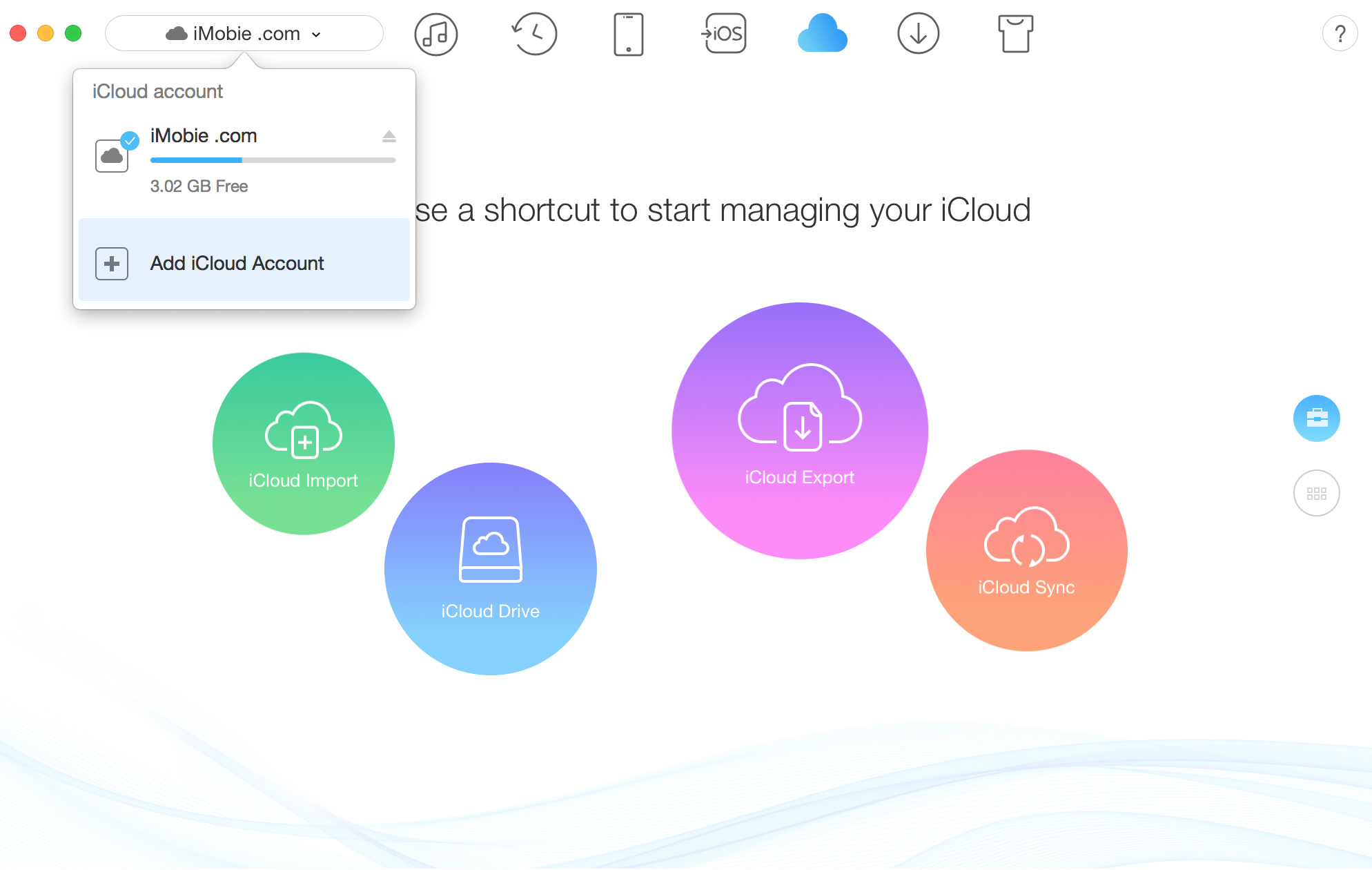Click Add iCloud Account
The height and width of the screenshot is (870, 1372).
click(x=237, y=263)
